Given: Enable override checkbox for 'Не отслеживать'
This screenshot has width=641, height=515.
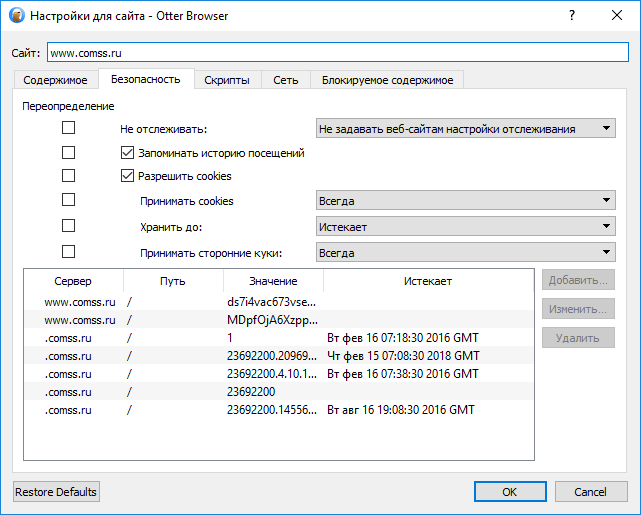Looking at the screenshot, I should [69, 128].
